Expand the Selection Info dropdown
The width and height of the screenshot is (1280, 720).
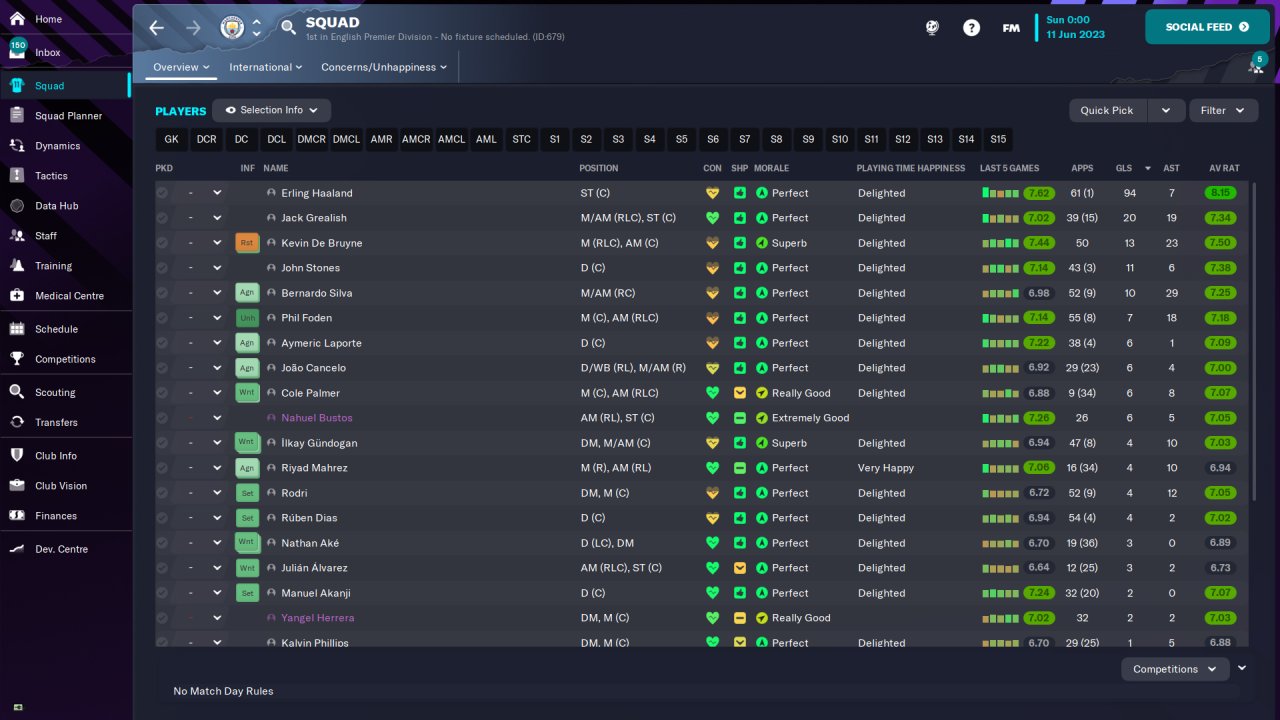272,110
